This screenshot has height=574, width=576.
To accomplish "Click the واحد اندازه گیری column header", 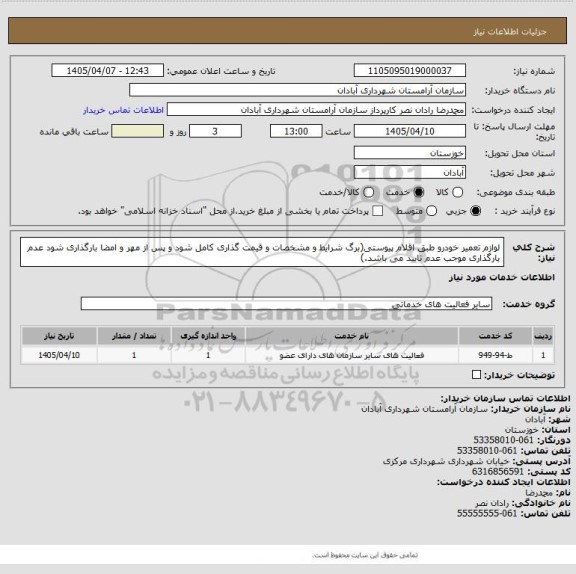I will pos(208,336).
